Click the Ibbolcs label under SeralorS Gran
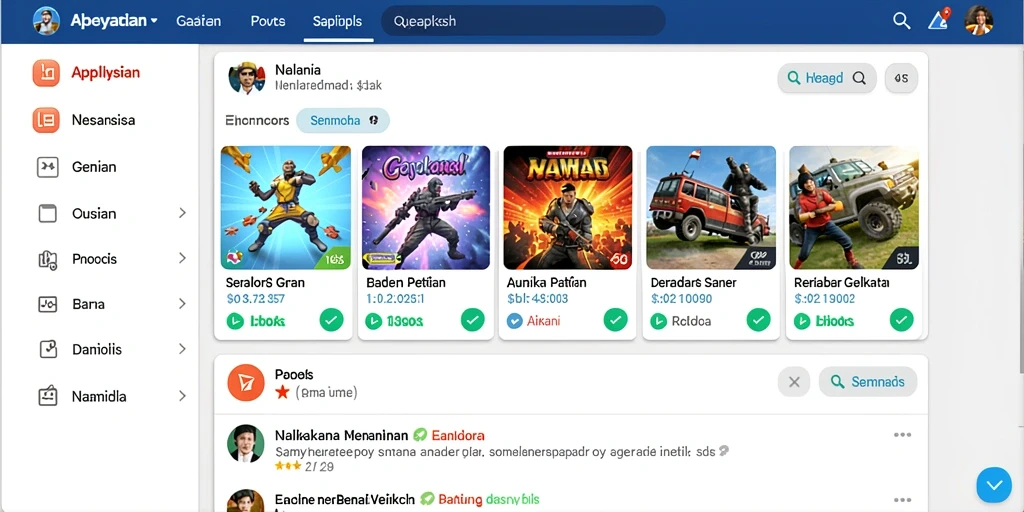This screenshot has width=1024, height=512. (x=267, y=321)
